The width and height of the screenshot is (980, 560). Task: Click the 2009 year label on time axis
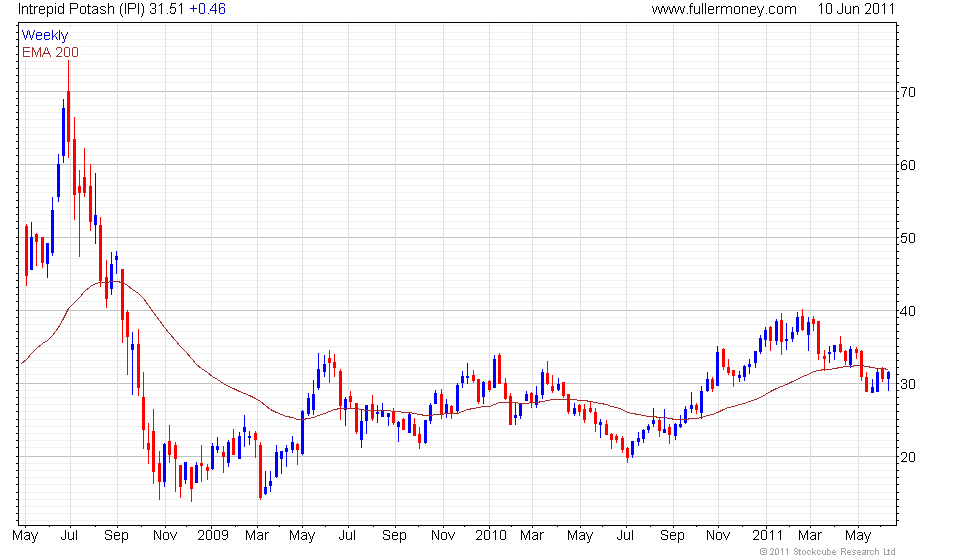[x=212, y=536]
